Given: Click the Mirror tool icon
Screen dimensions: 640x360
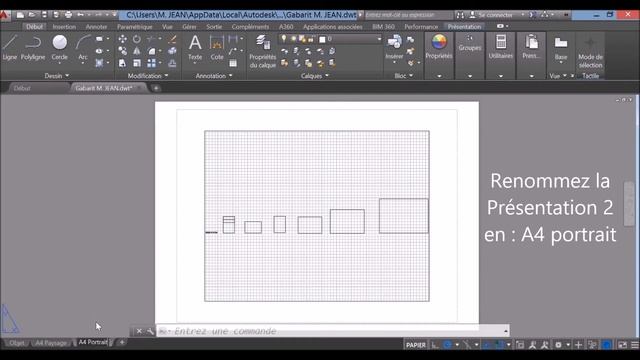Looking at the screenshot, I should click(137, 51).
